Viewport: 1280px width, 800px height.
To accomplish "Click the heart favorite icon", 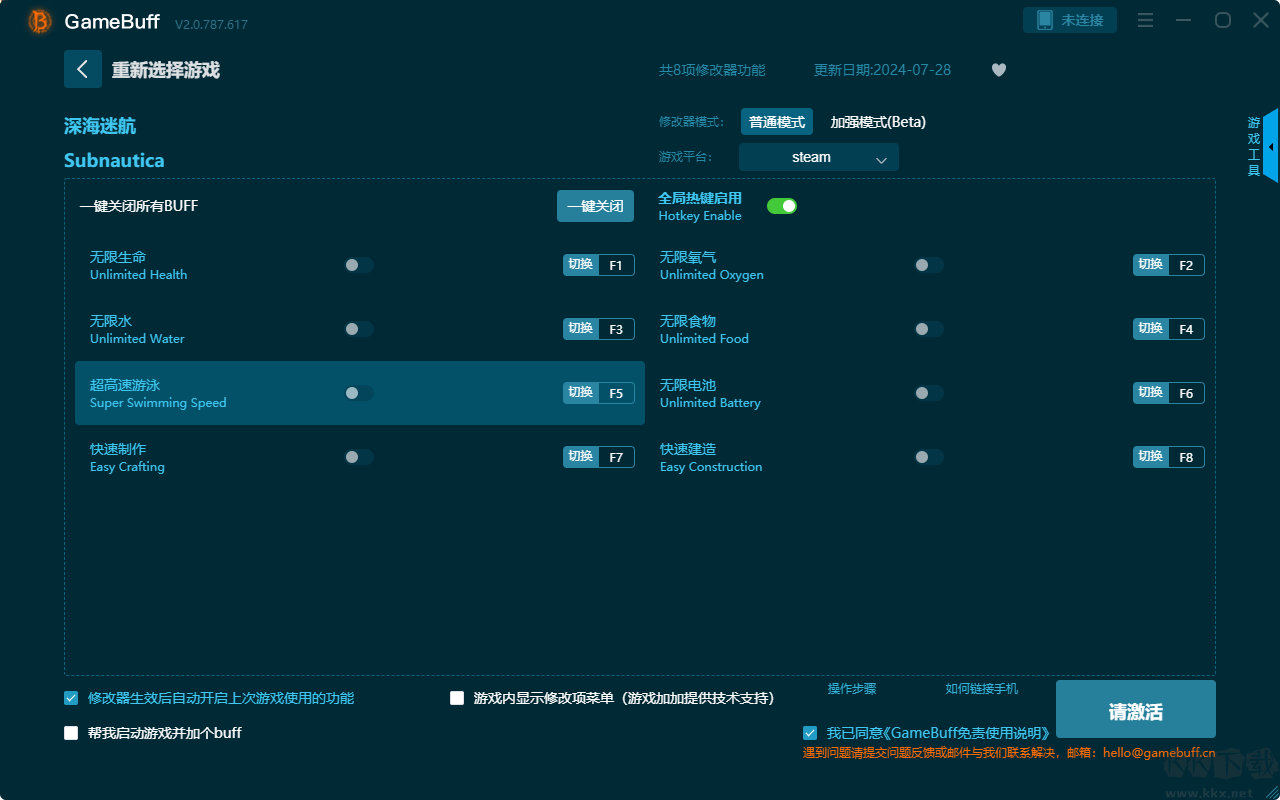I will point(999,70).
